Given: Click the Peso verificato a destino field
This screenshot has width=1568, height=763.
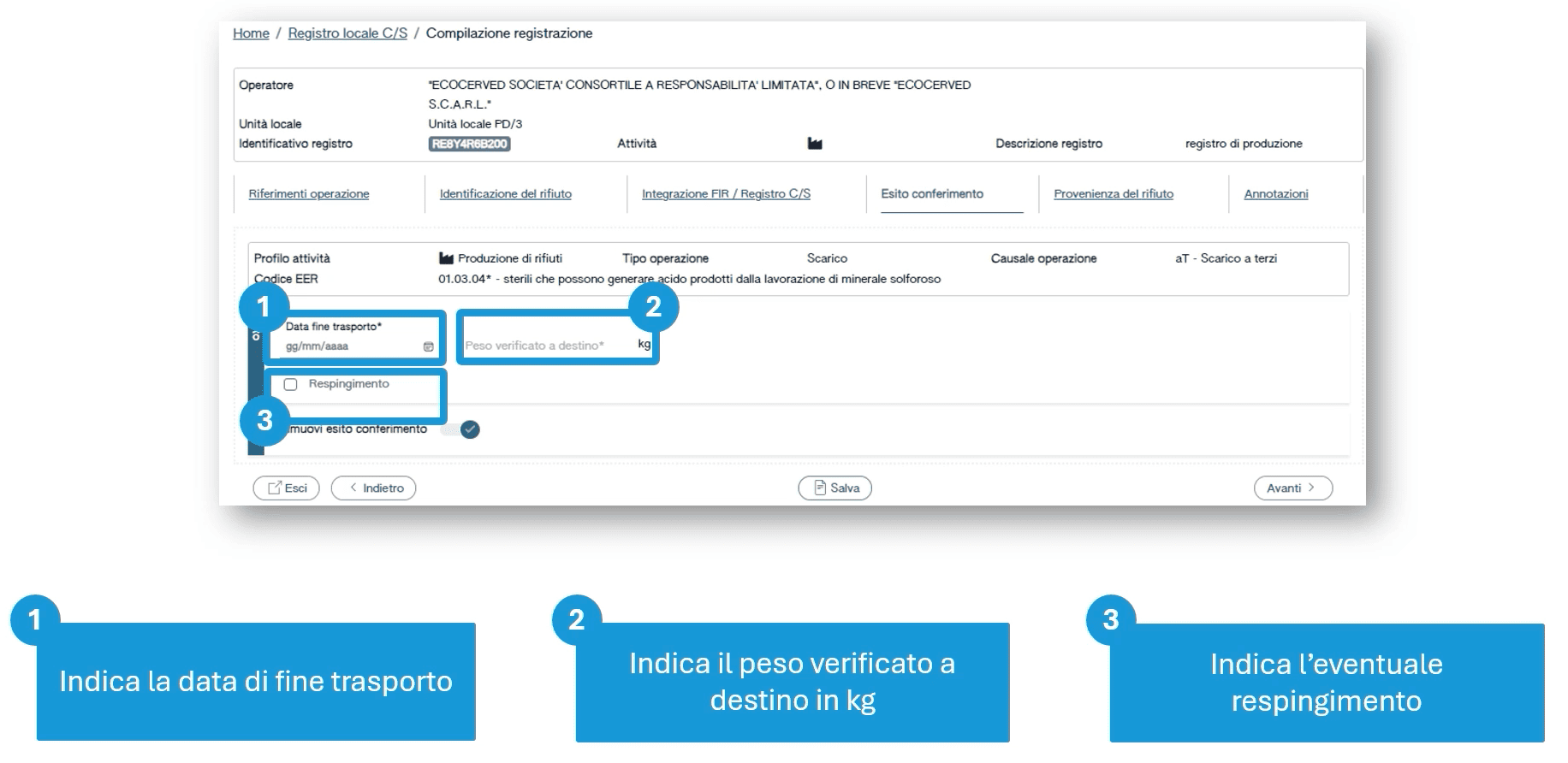Looking at the screenshot, I should pos(543,346).
